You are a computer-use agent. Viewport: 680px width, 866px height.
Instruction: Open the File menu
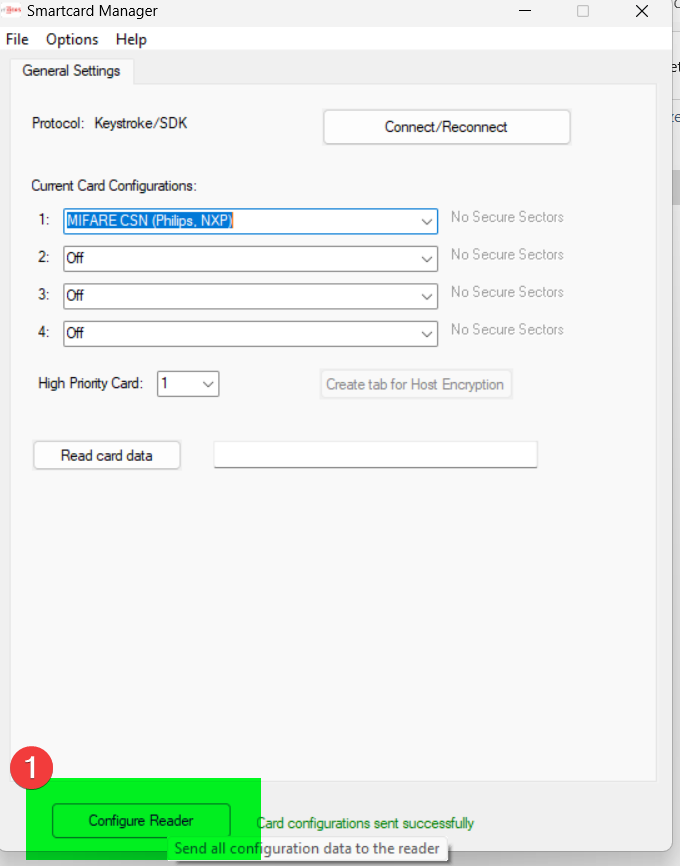point(17,39)
